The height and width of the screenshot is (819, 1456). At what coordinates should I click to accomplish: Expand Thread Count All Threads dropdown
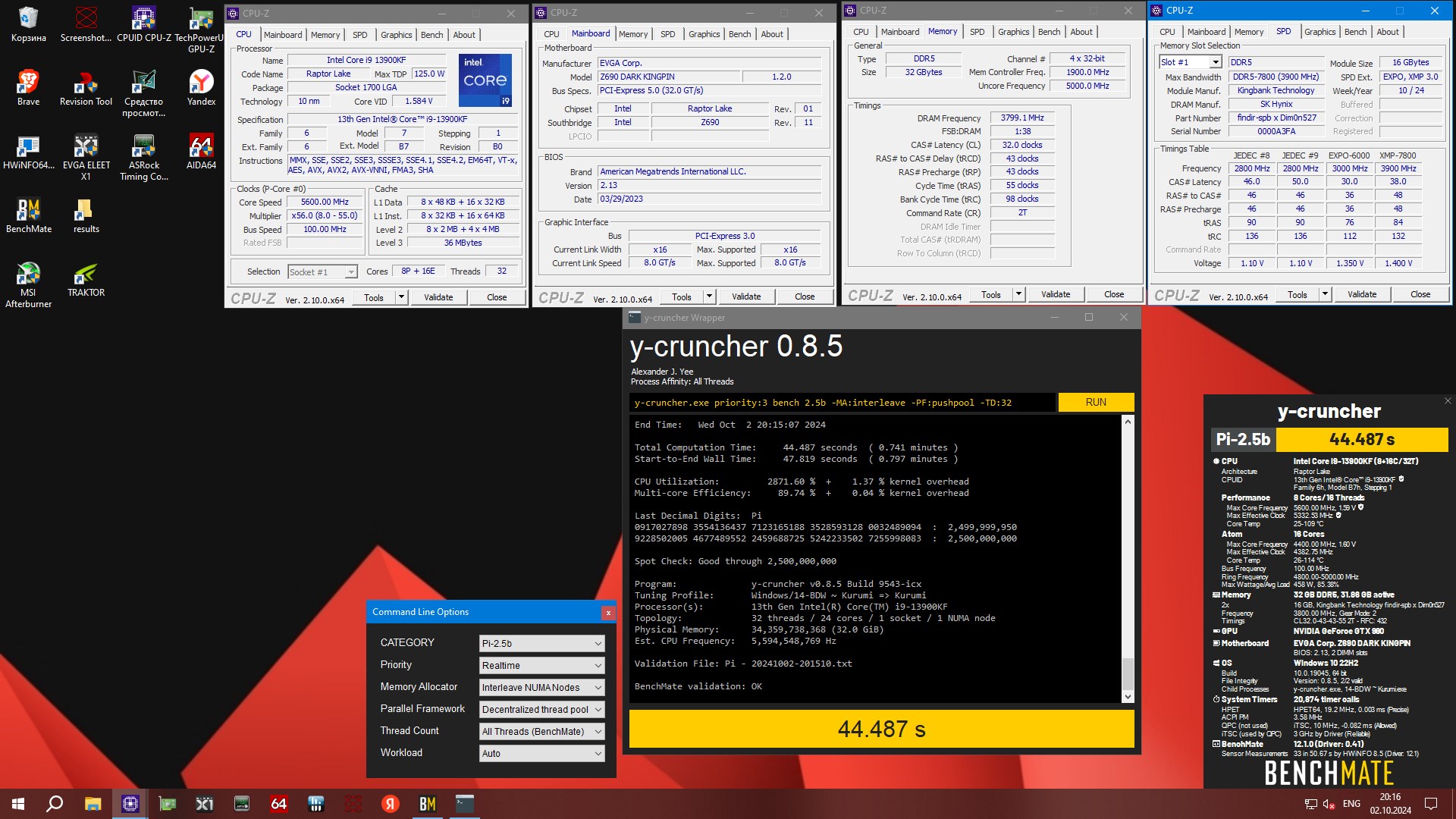[598, 732]
